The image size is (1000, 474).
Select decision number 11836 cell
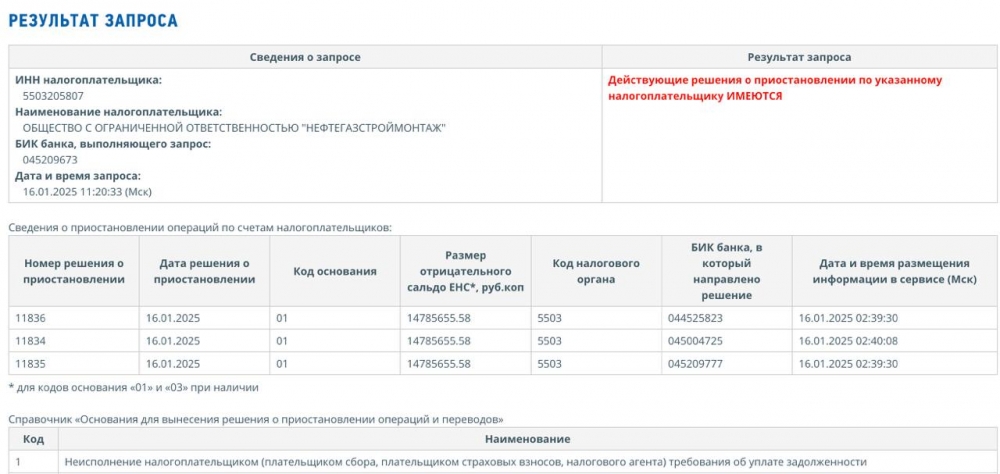pyautogui.click(x=74, y=318)
